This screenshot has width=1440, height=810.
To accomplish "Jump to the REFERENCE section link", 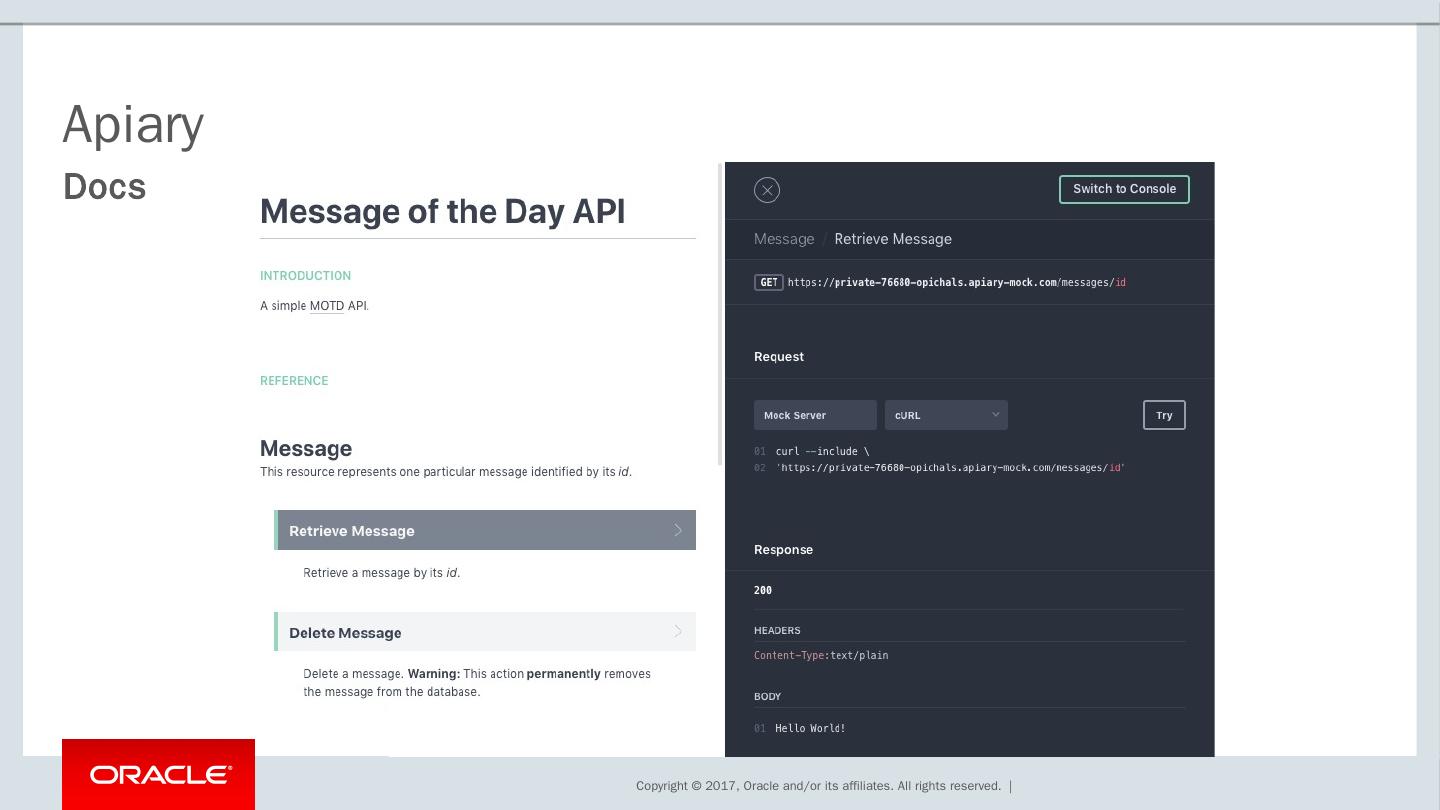I will (x=294, y=381).
